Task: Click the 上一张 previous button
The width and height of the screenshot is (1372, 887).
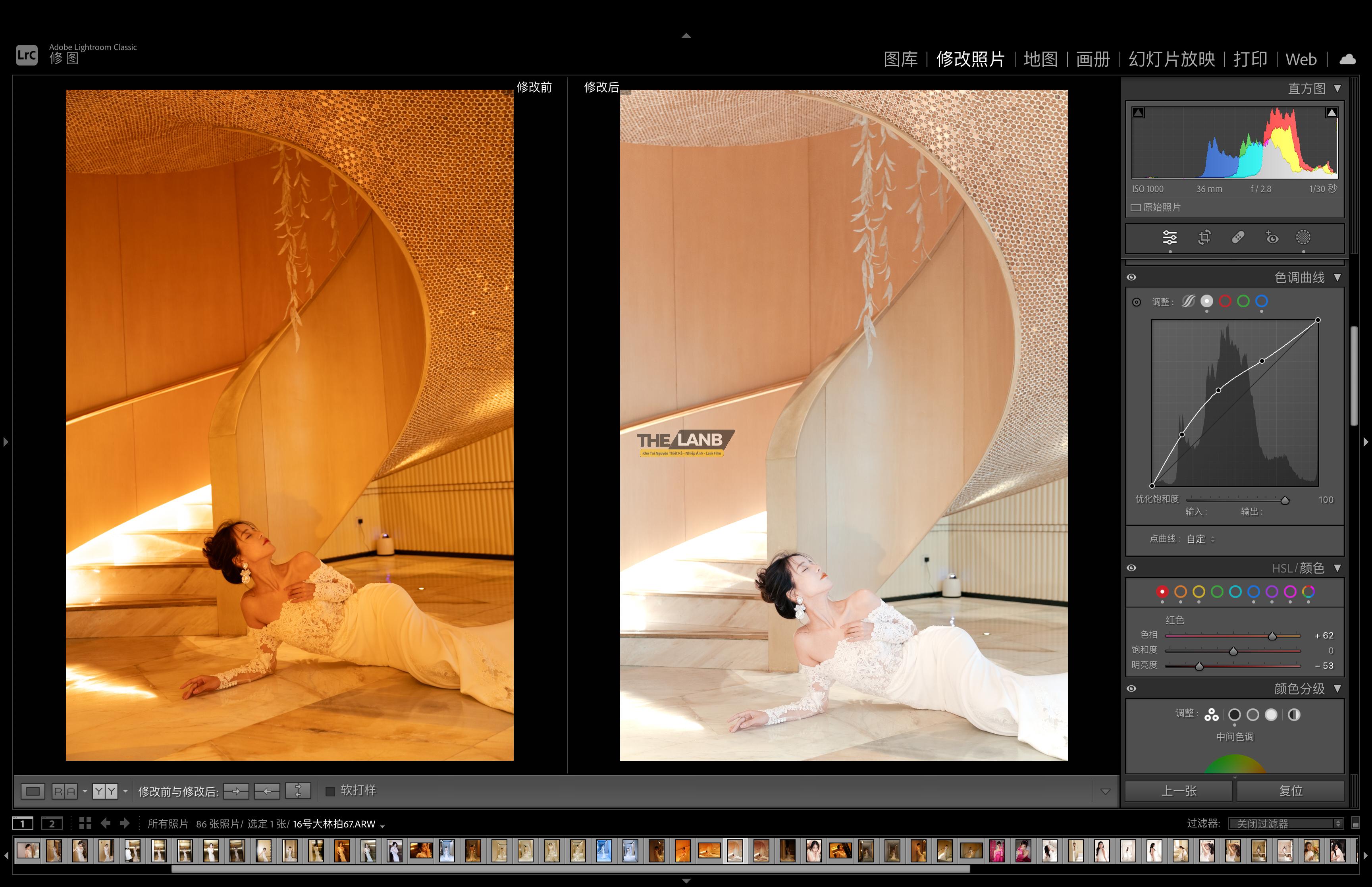Action: pyautogui.click(x=1179, y=791)
